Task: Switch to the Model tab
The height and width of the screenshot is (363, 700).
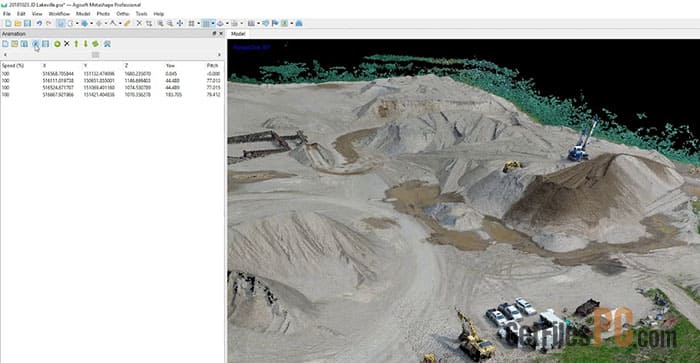Action: point(238,34)
